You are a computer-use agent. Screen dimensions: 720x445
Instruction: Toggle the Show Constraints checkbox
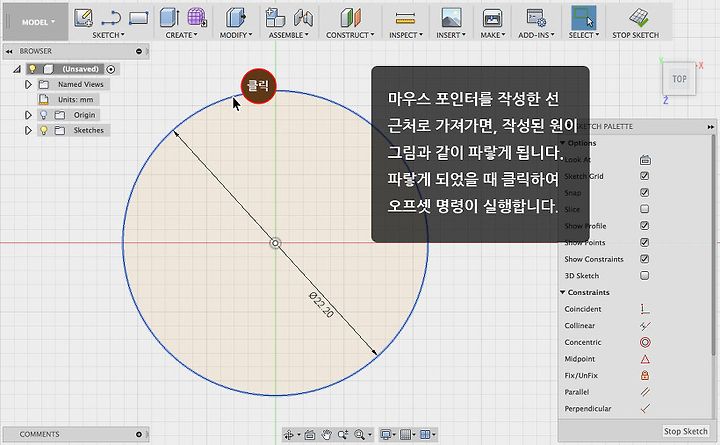coord(645,259)
